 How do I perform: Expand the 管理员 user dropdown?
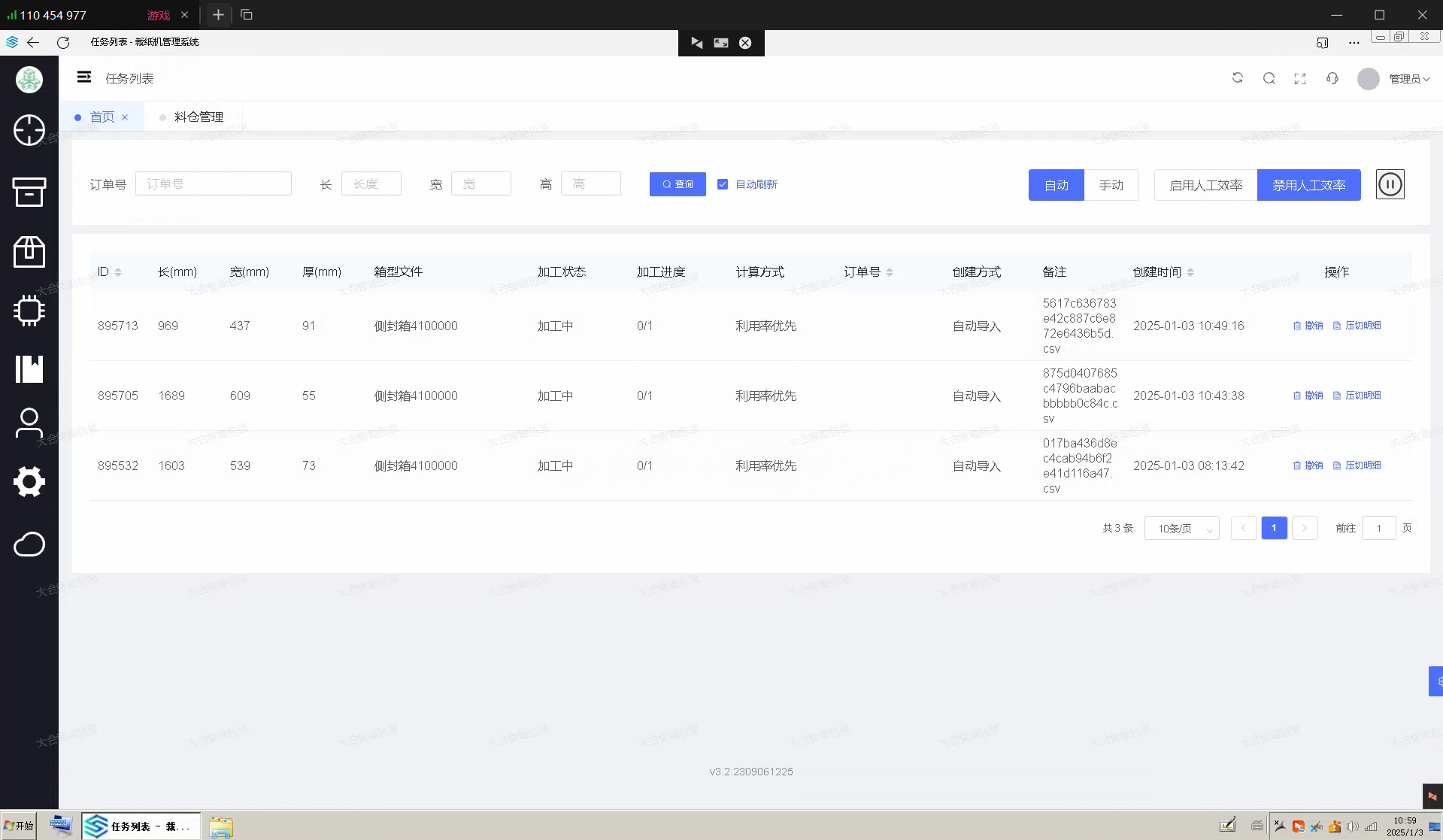[x=1408, y=79]
